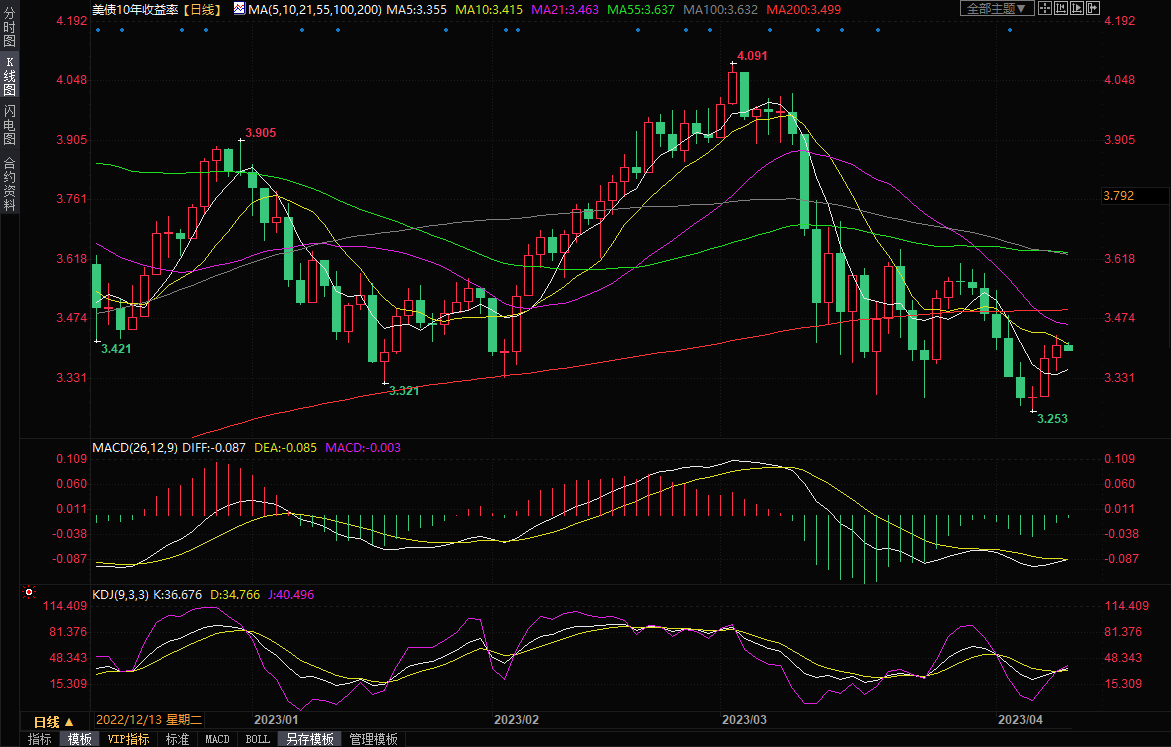
Task: Open the 全部主题 theme dropdown
Action: point(997,8)
